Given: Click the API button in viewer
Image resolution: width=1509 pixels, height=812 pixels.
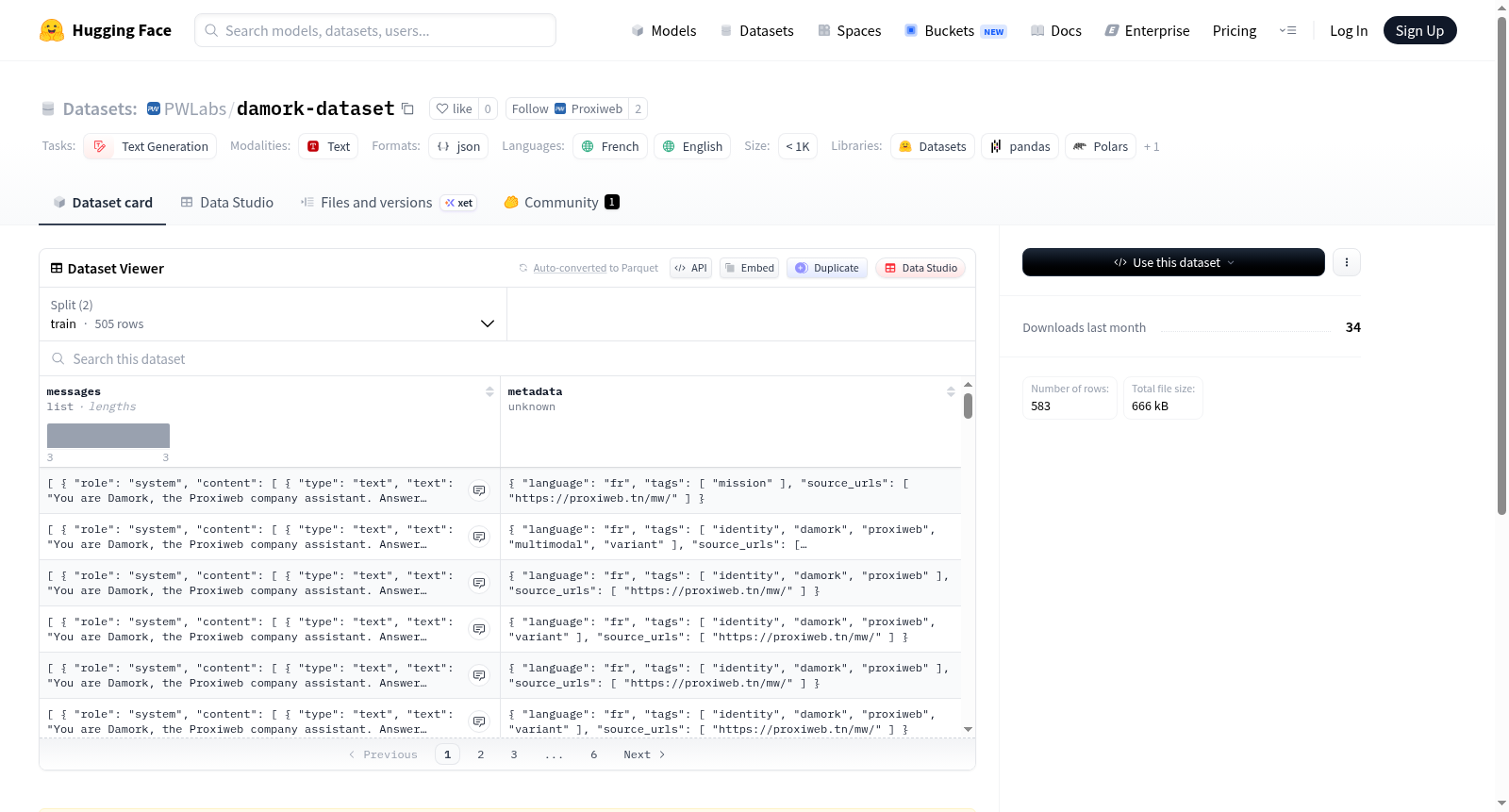Looking at the screenshot, I should pyautogui.click(x=690, y=268).
